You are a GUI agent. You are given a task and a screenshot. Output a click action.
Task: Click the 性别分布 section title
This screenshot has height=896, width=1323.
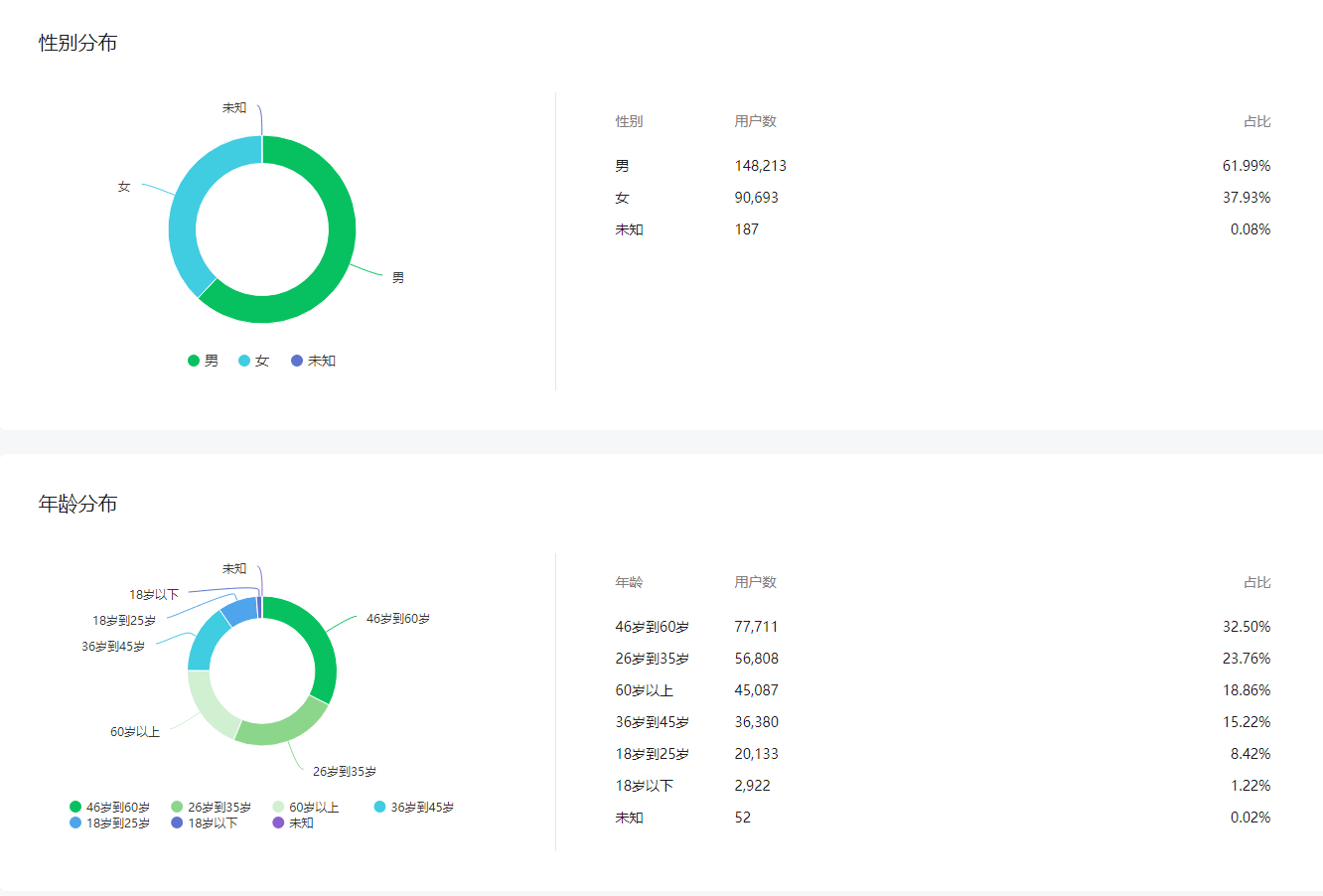[78, 43]
